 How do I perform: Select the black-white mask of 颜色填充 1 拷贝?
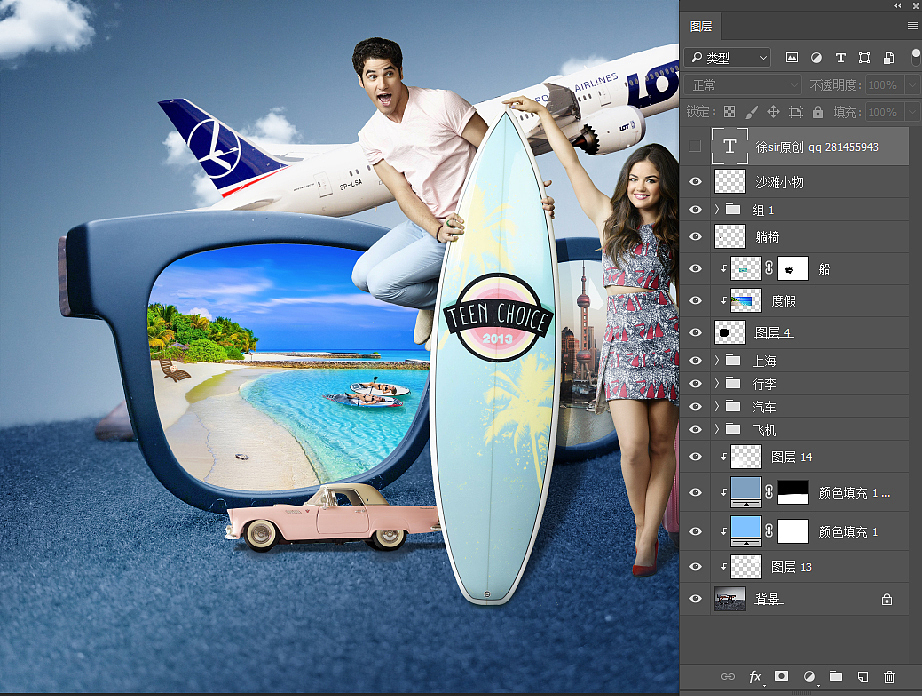coord(793,493)
